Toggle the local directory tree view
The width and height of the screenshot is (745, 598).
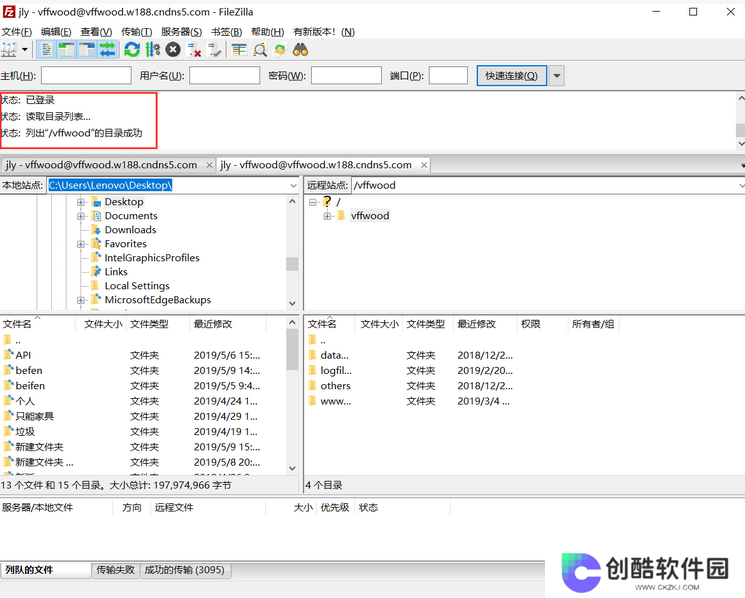click(x=67, y=49)
